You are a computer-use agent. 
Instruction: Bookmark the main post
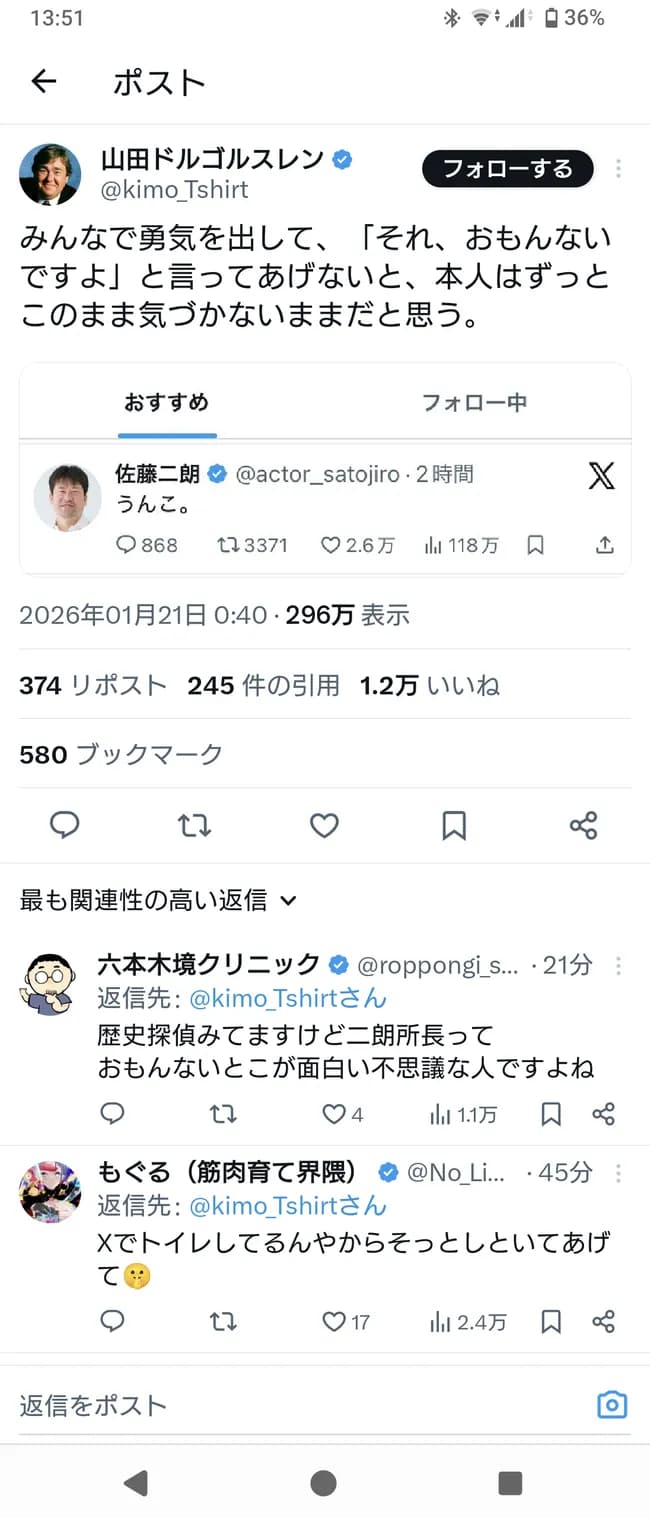point(454,825)
